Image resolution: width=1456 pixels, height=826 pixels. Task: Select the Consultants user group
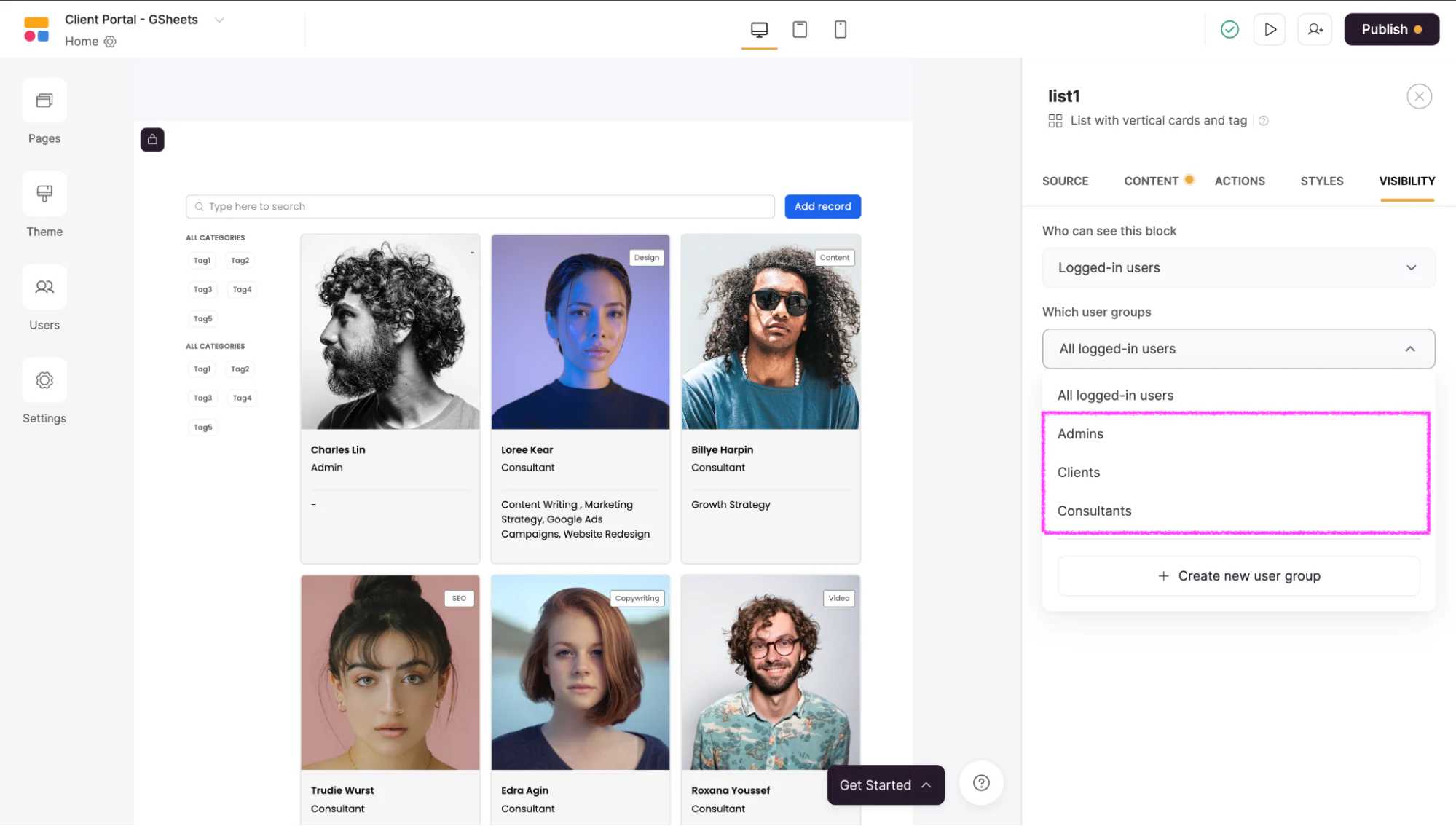pyautogui.click(x=1238, y=511)
